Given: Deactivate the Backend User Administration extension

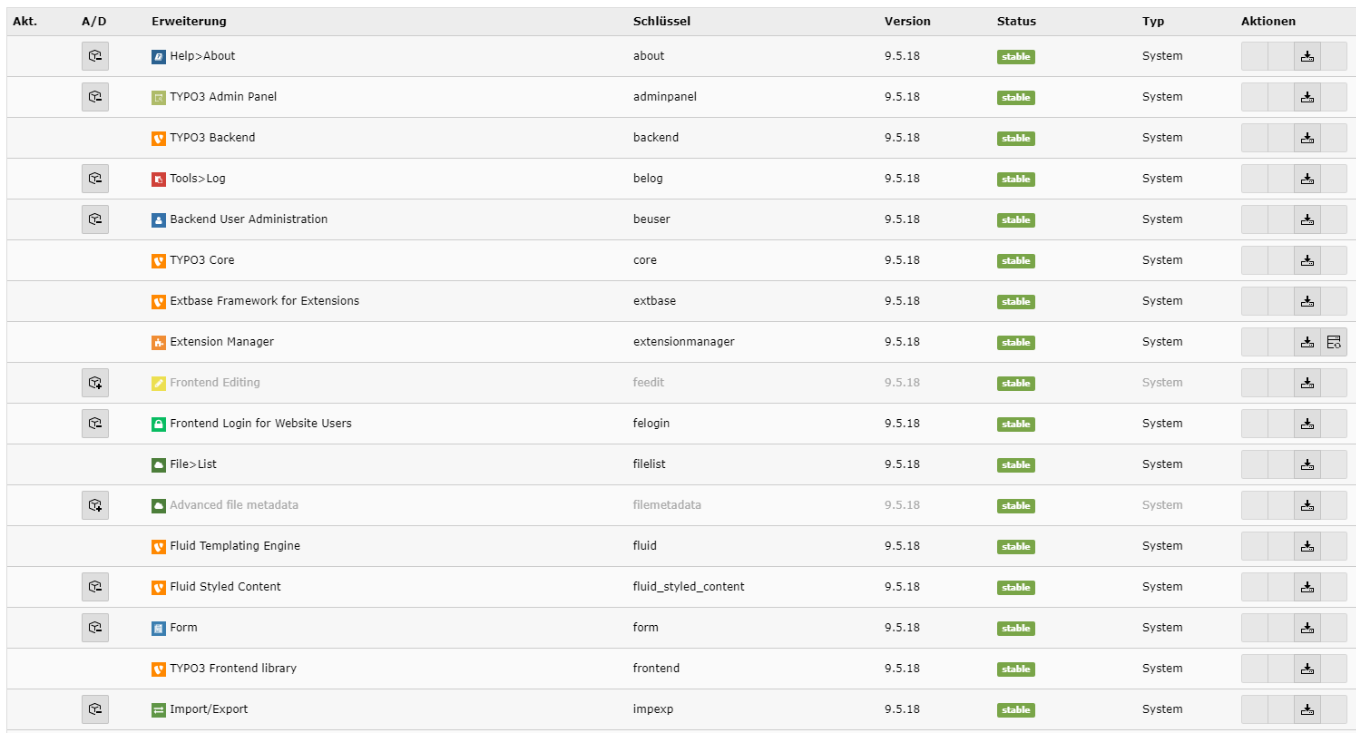Looking at the screenshot, I should pos(95,219).
